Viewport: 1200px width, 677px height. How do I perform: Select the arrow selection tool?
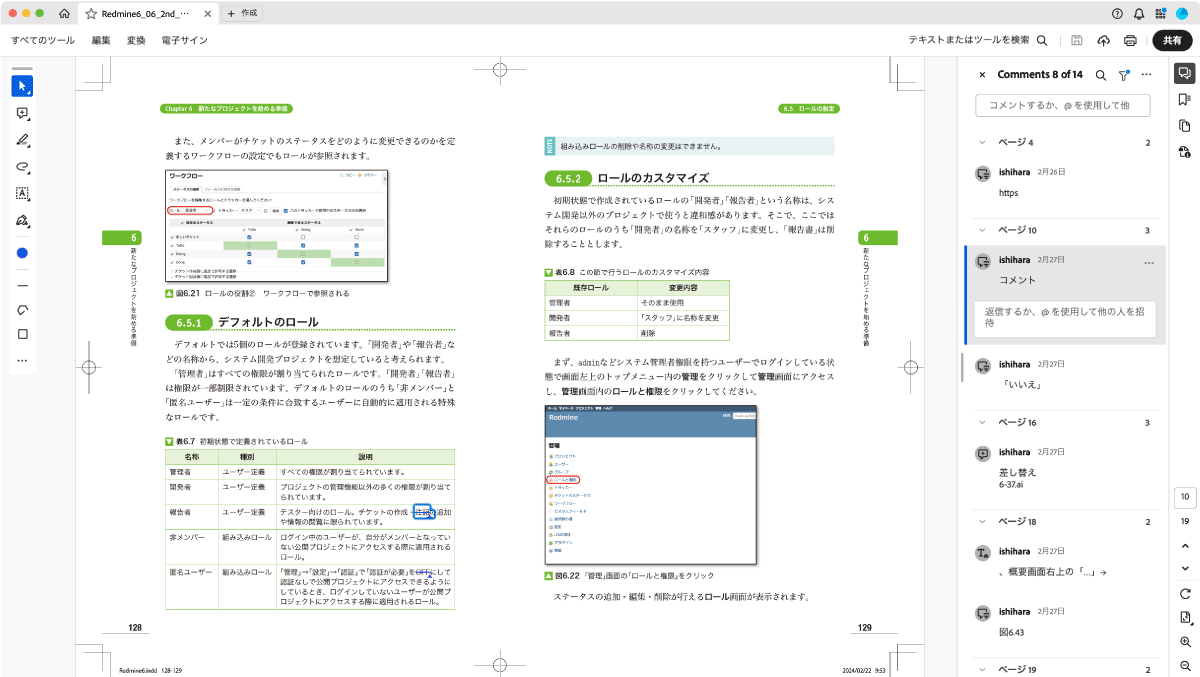(22, 86)
